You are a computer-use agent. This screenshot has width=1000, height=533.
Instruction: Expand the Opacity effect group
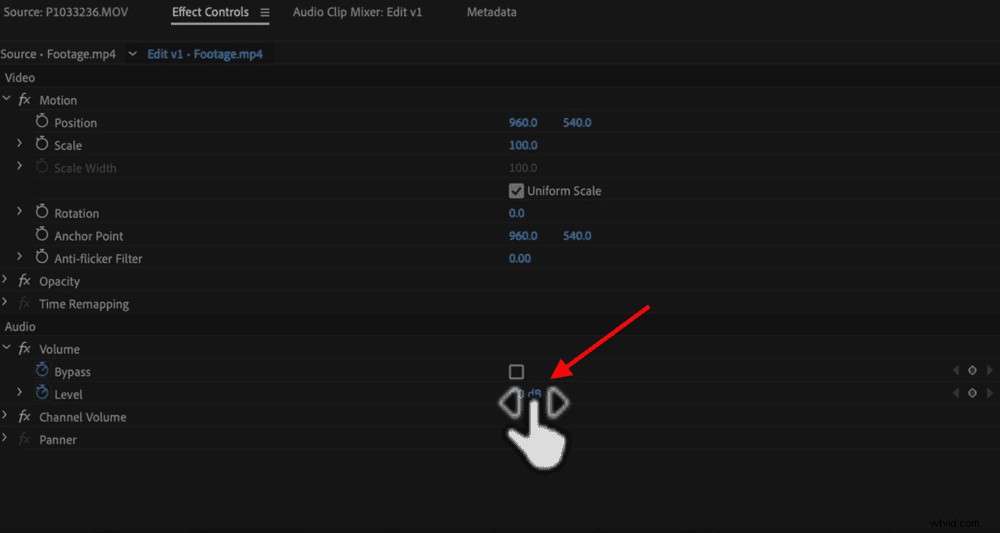click(x=6, y=280)
